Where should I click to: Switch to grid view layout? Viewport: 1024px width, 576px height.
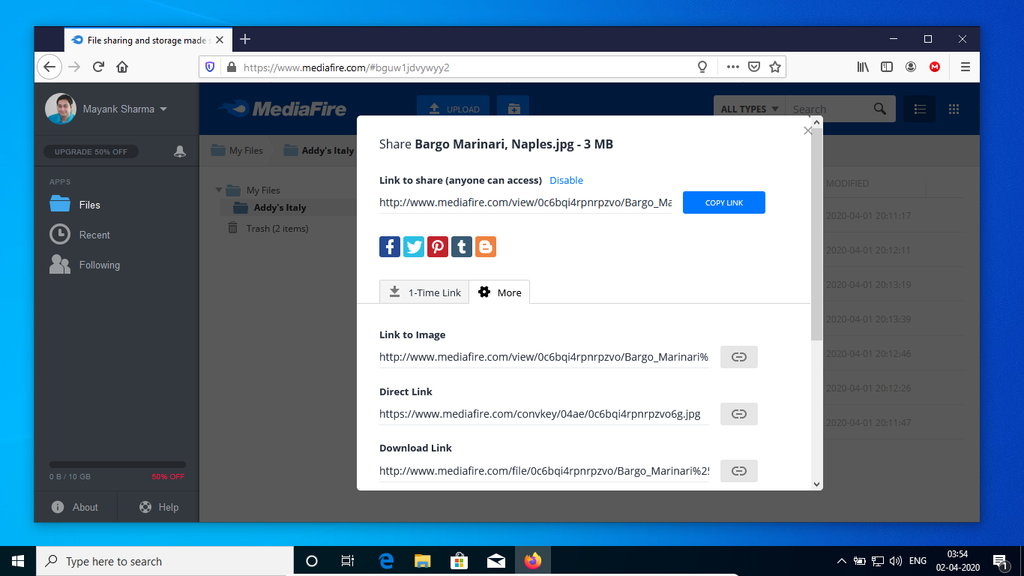[x=953, y=108]
